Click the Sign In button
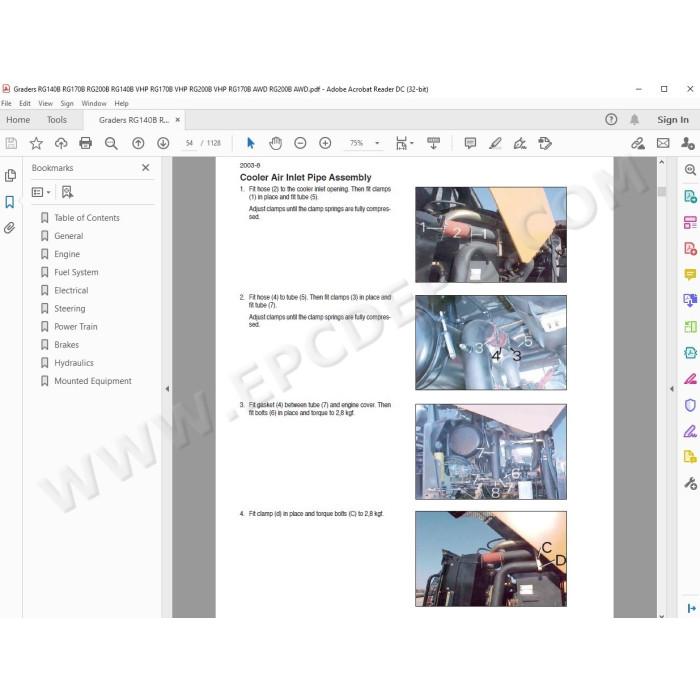700x700 pixels. (x=673, y=120)
